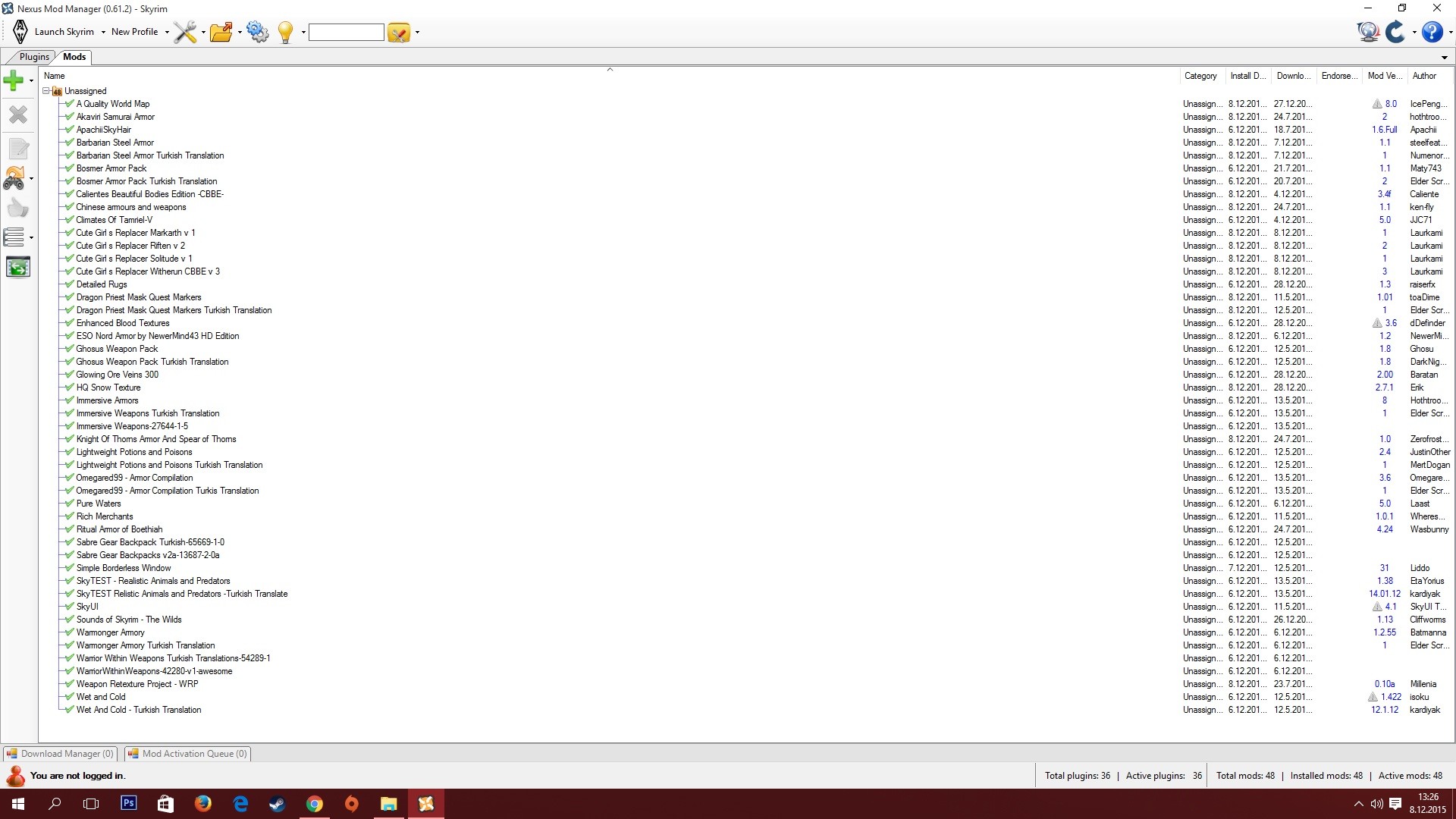This screenshot has width=1456, height=819.
Task: Select the Mods tab
Action: 74,57
